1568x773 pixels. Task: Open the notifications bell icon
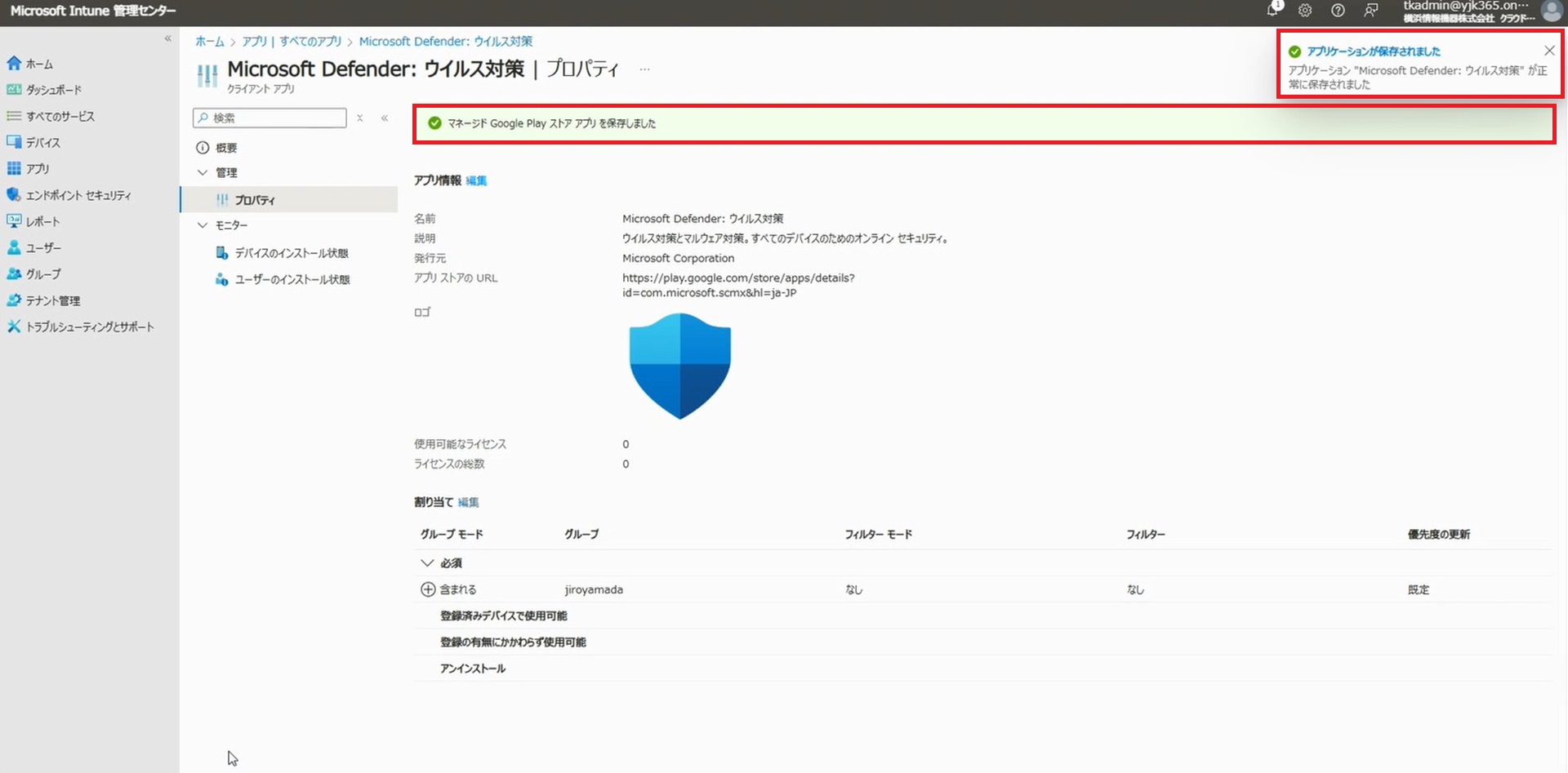[1272, 10]
